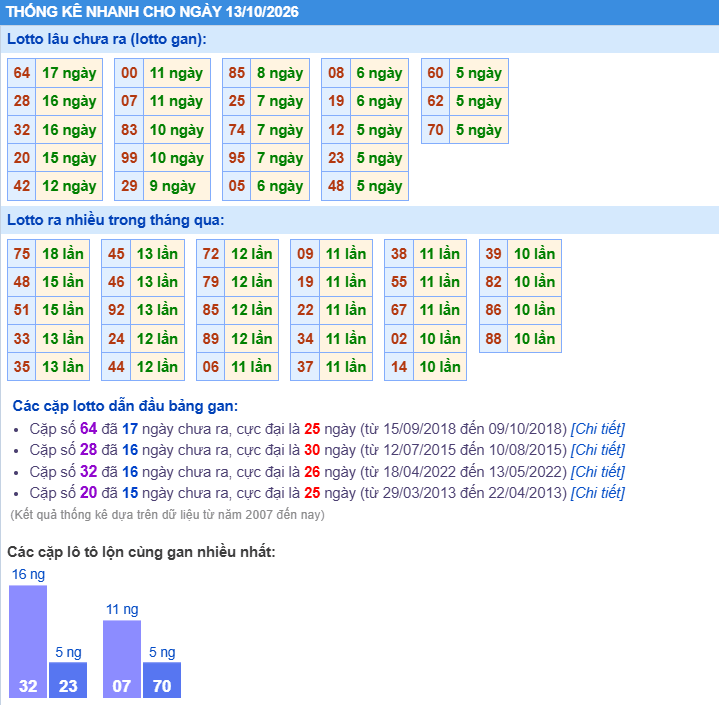
Task: Click number 88 with 10 lần
Action: click(493, 339)
